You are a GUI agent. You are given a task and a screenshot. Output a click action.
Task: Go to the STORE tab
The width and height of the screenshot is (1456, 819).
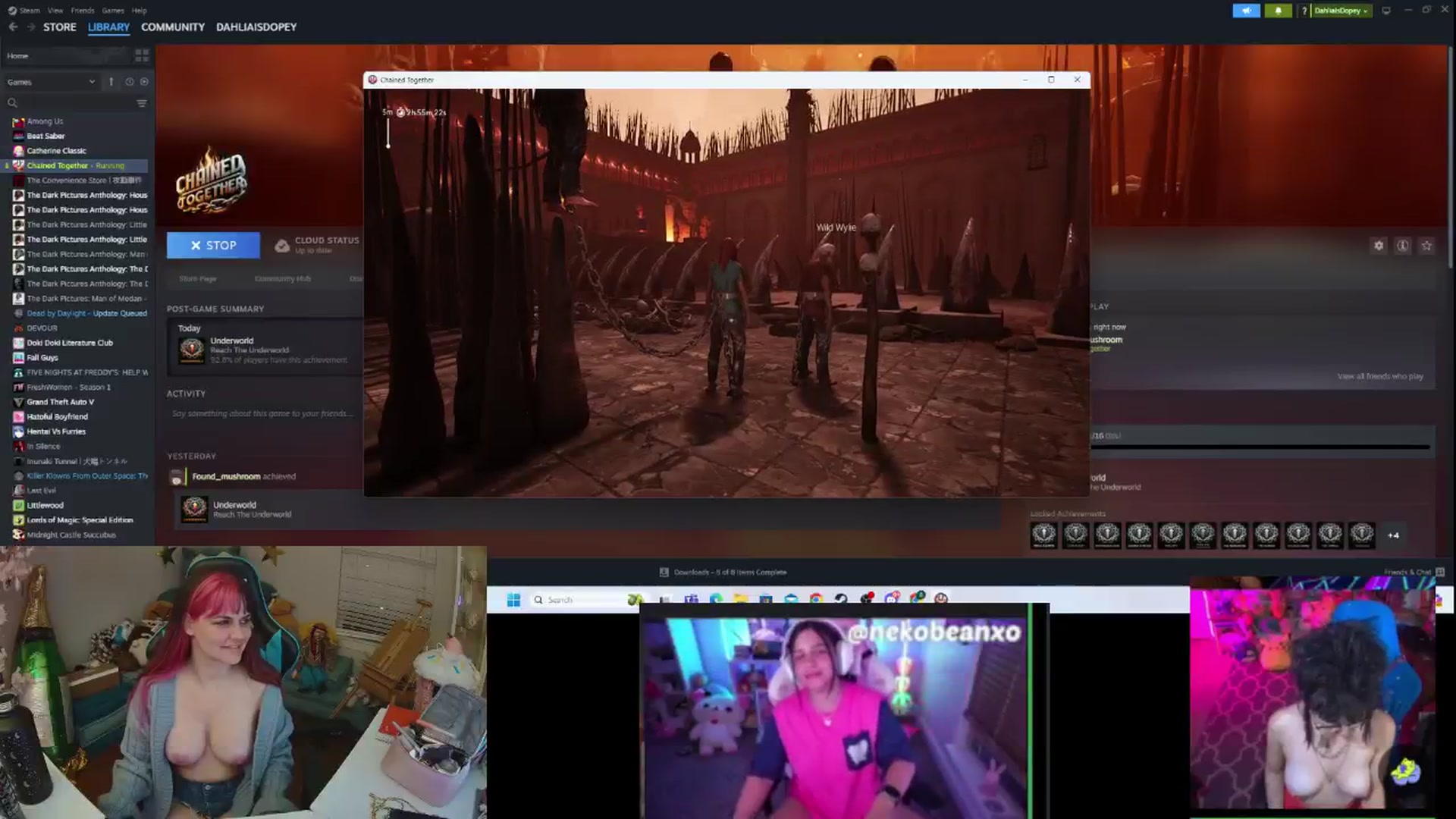(x=60, y=27)
